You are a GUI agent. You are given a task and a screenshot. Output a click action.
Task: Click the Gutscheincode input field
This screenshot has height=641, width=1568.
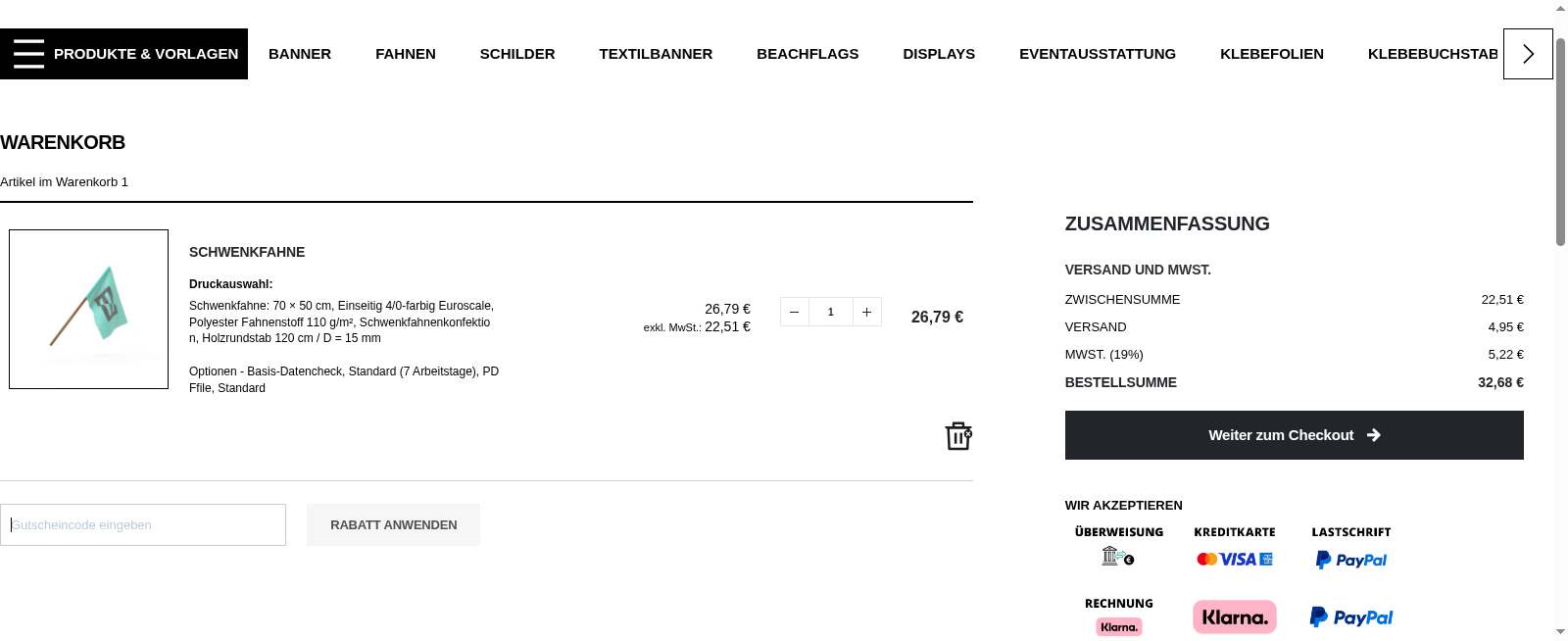(143, 524)
